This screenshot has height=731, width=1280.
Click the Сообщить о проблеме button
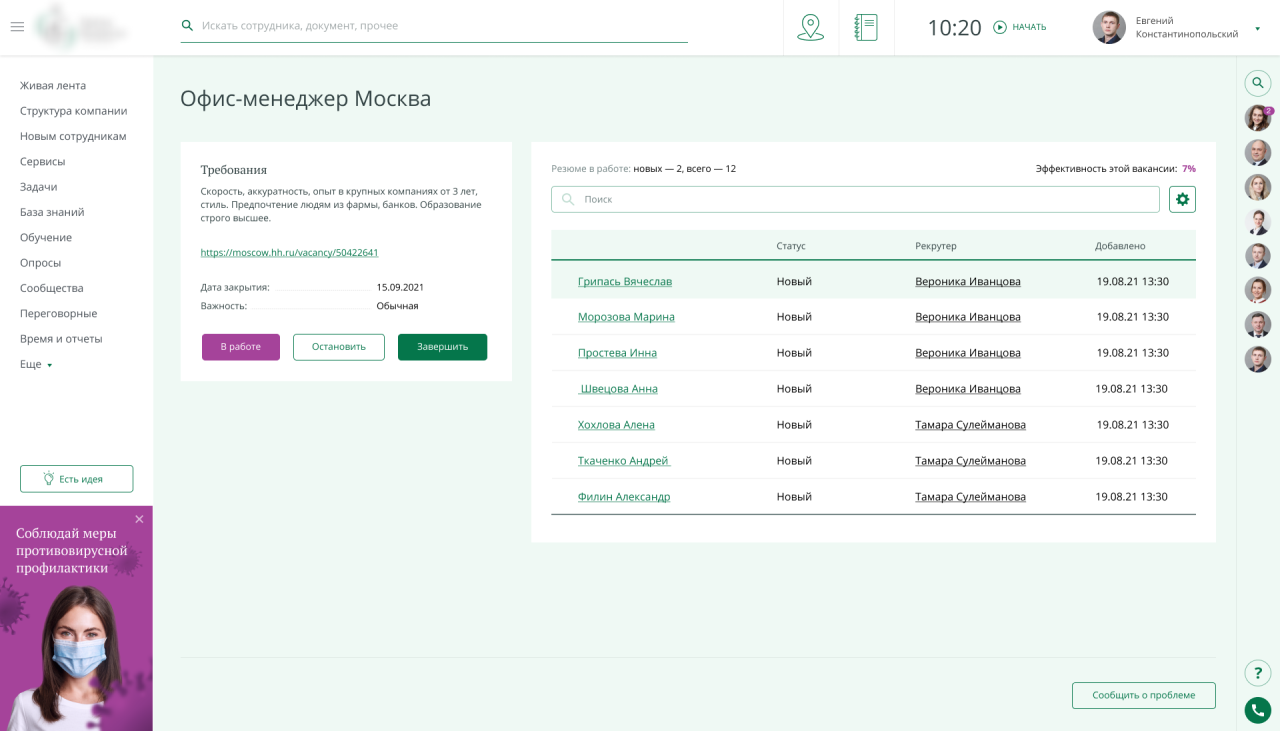(x=1143, y=695)
